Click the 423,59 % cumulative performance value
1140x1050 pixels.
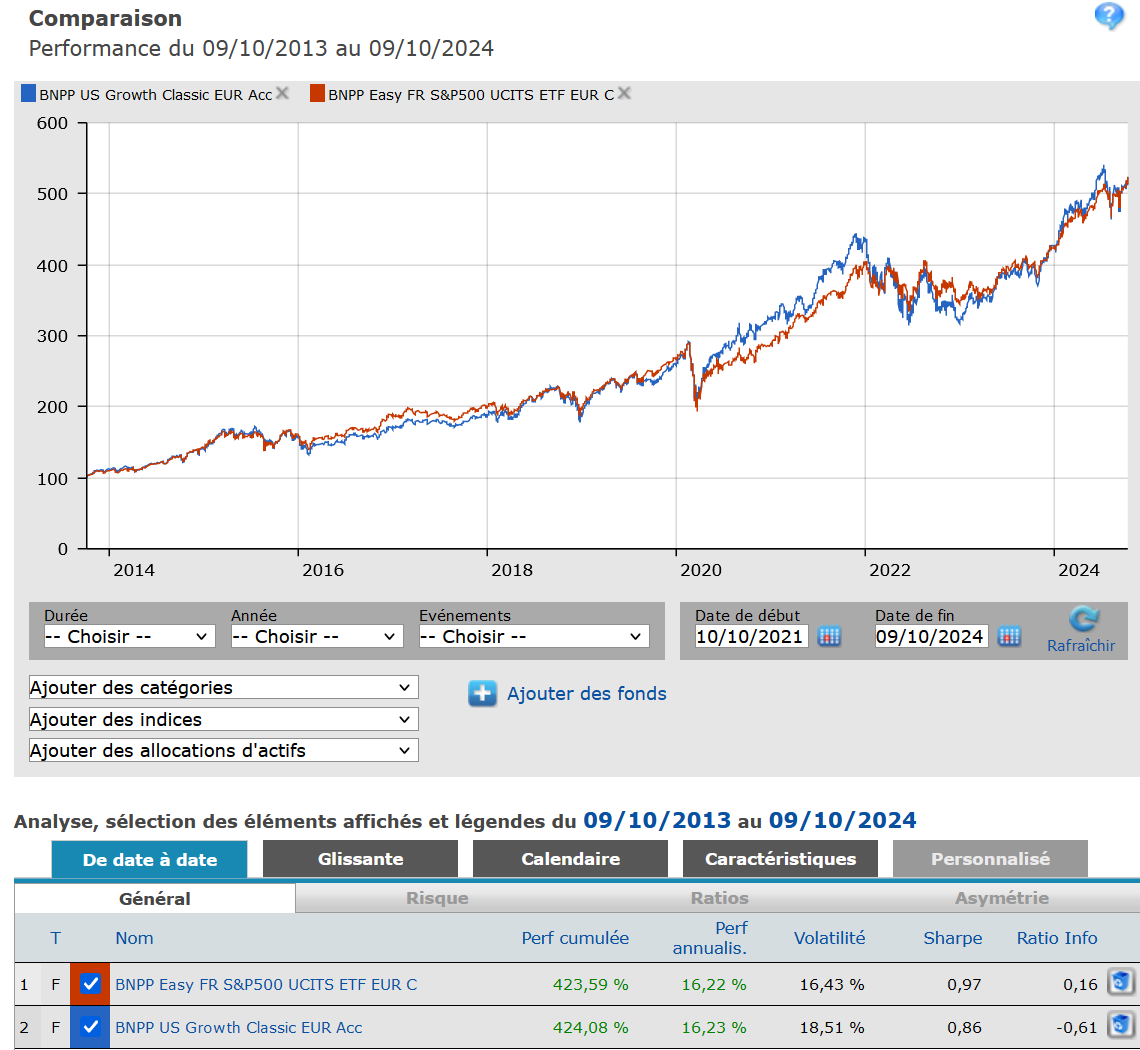click(x=590, y=985)
